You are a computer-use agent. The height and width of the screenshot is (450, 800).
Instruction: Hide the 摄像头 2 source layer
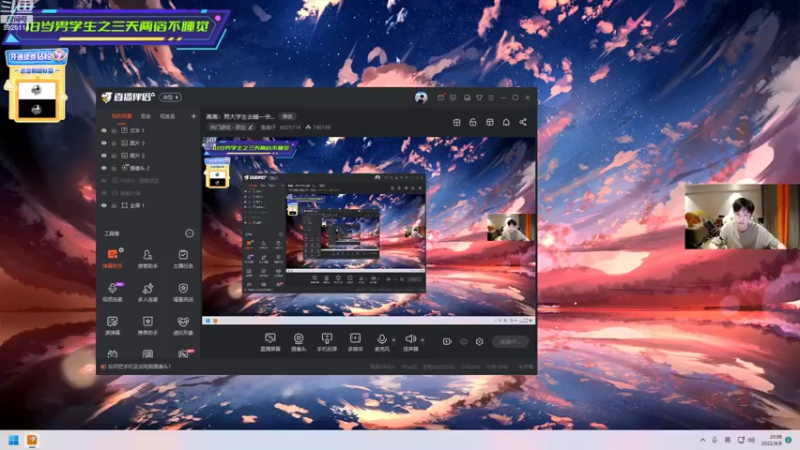click(x=104, y=168)
